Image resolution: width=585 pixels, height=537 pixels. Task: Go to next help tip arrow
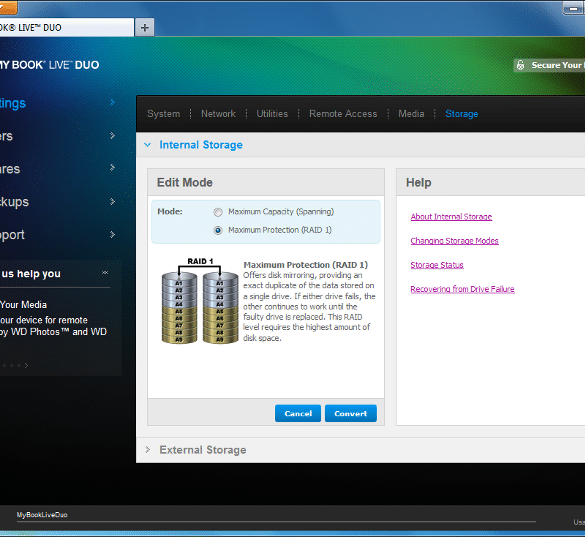point(26,365)
